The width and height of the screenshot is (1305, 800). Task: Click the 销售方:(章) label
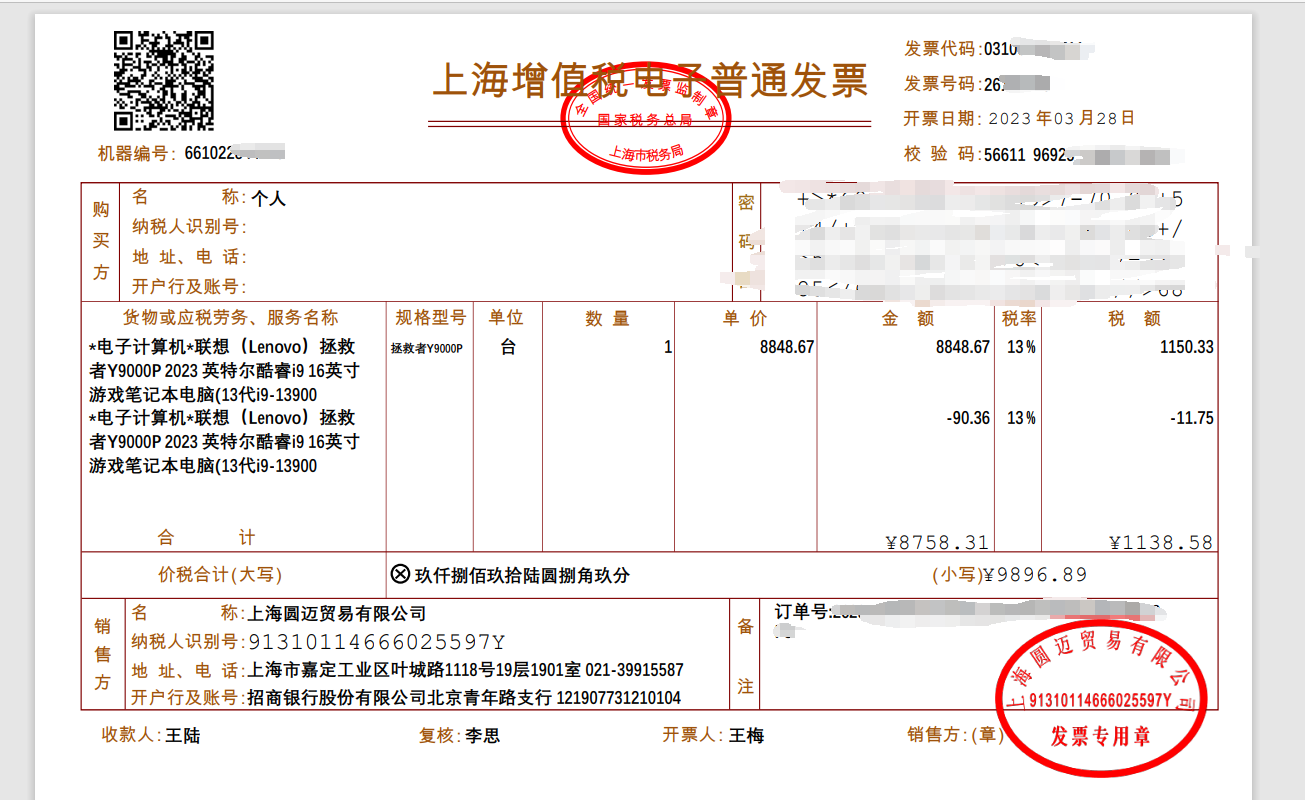pyautogui.click(x=956, y=735)
